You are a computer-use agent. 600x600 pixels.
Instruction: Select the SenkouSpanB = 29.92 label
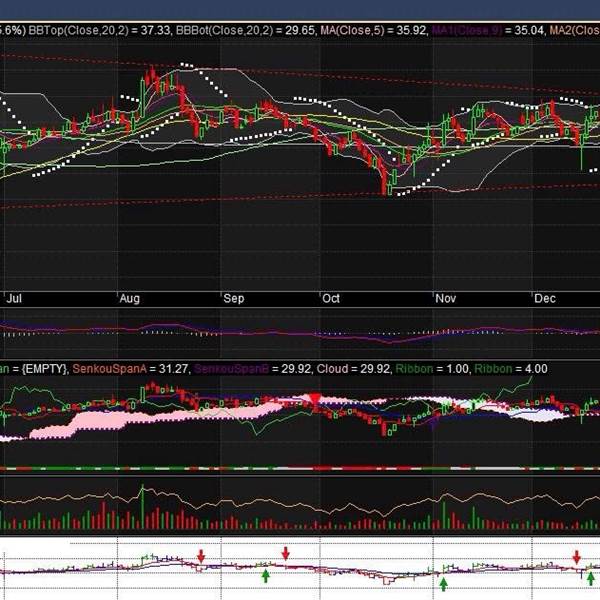253,369
